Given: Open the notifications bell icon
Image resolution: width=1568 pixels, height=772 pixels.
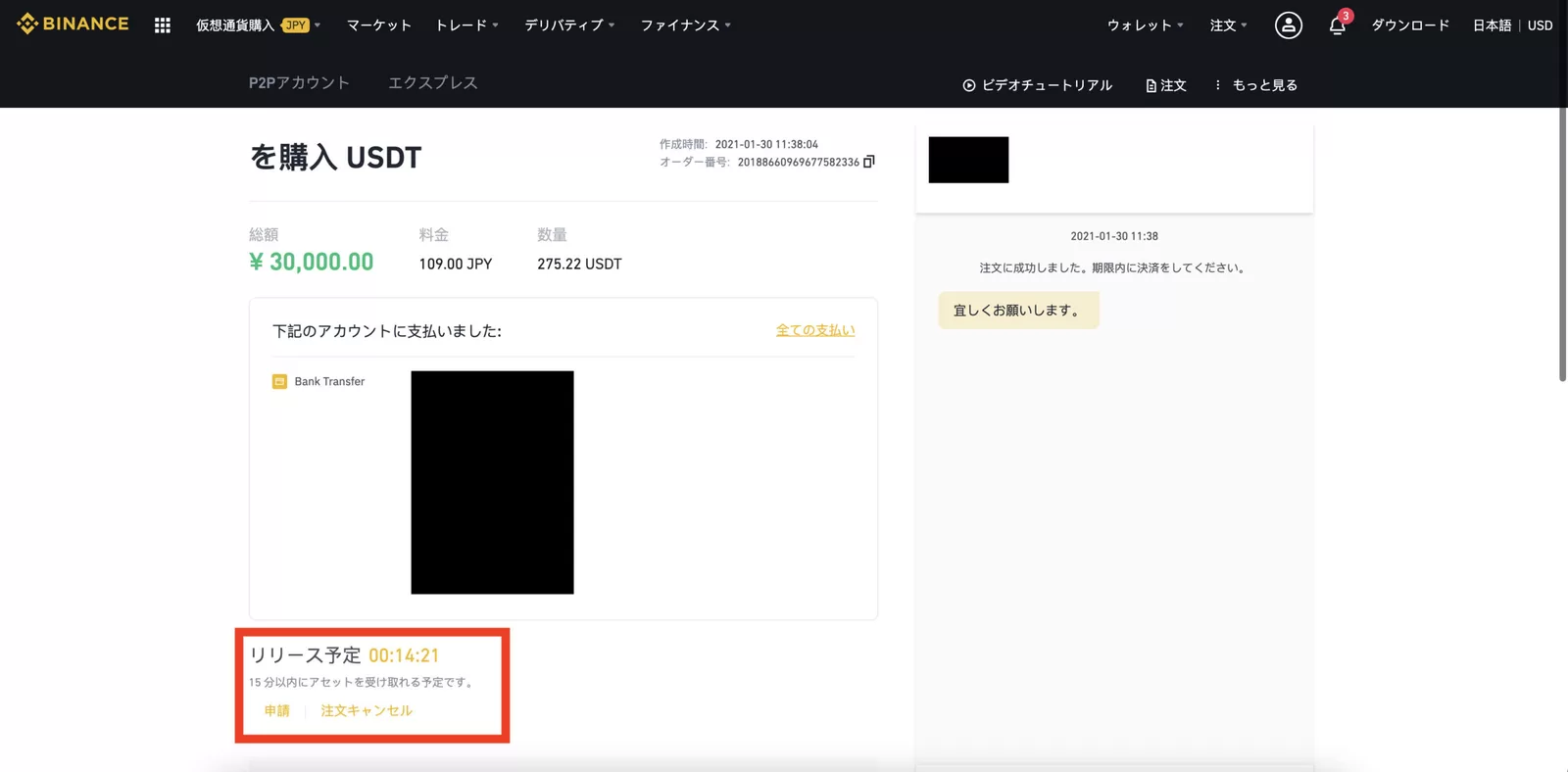Looking at the screenshot, I should (x=1338, y=24).
